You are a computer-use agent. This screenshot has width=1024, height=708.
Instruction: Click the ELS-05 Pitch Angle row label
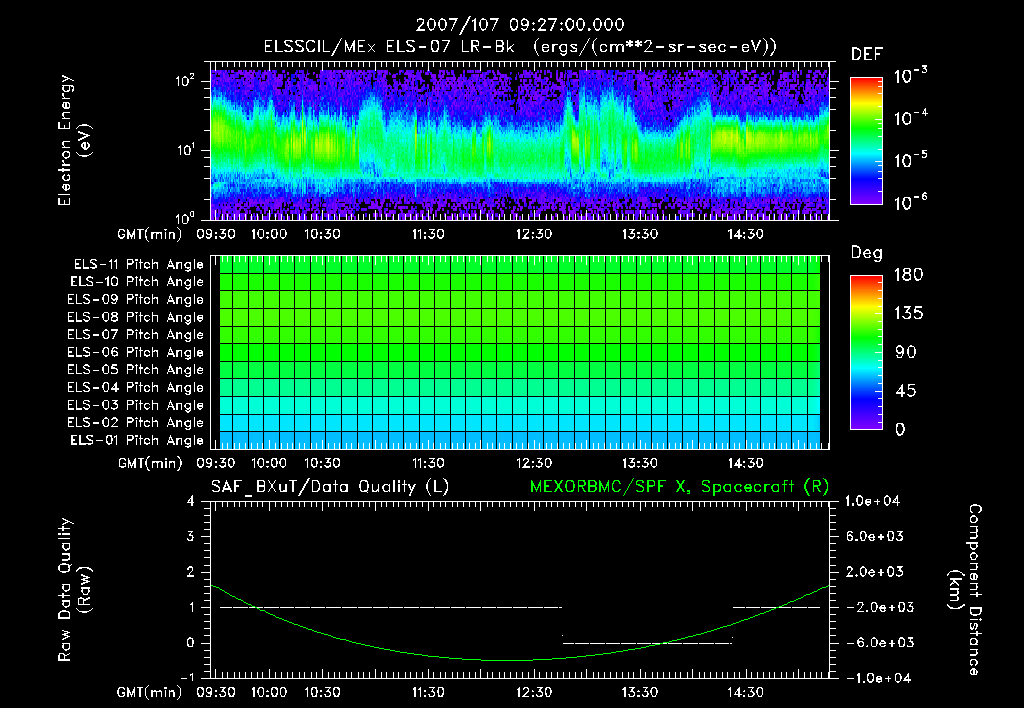(136, 370)
